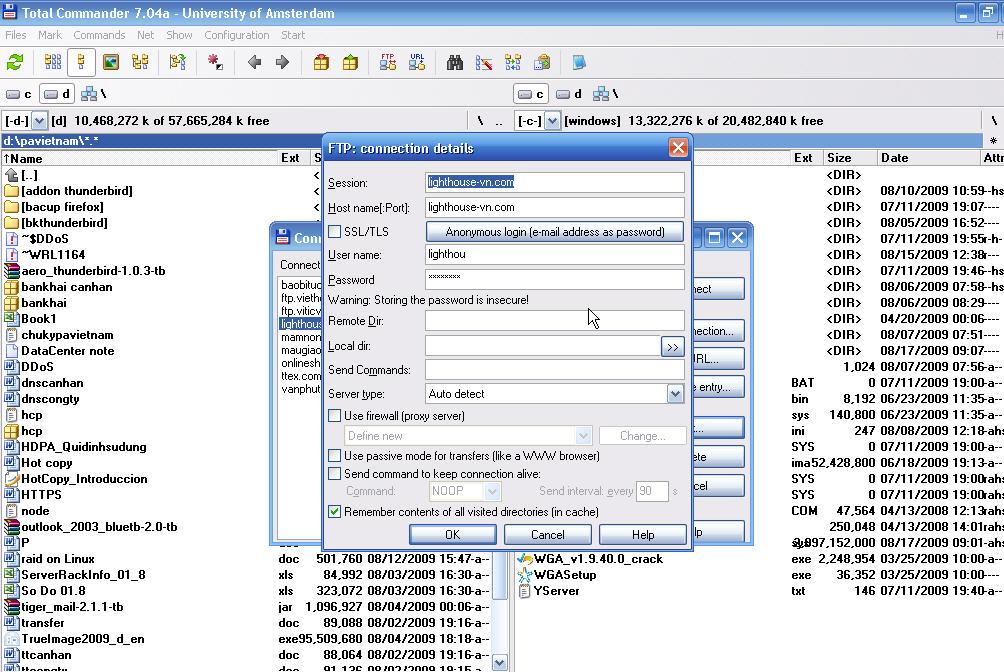Uncheck Remember contents of all visited directories
The width and height of the screenshot is (1004, 672).
click(x=334, y=511)
